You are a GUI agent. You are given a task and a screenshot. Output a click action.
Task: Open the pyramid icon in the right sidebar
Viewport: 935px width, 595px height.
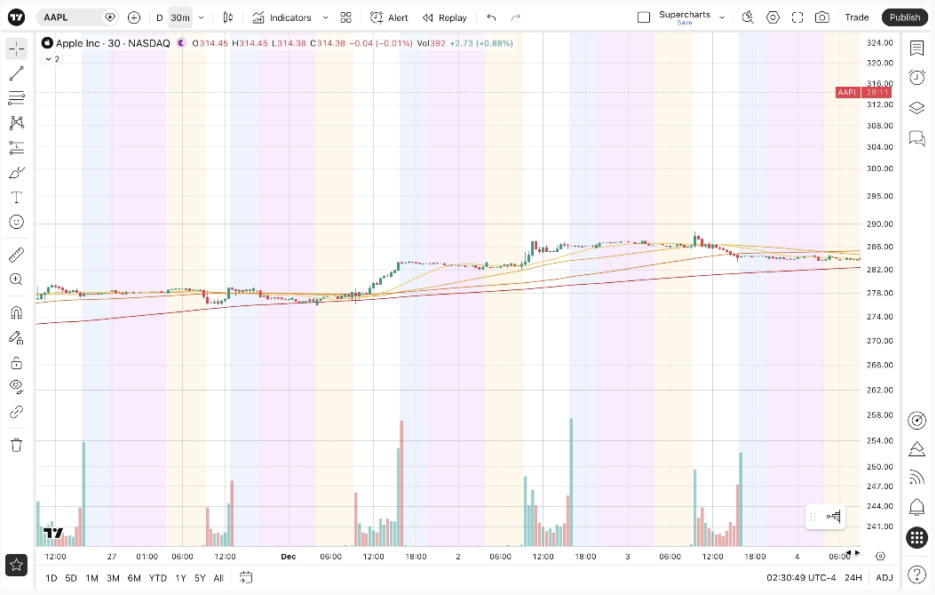pos(917,449)
